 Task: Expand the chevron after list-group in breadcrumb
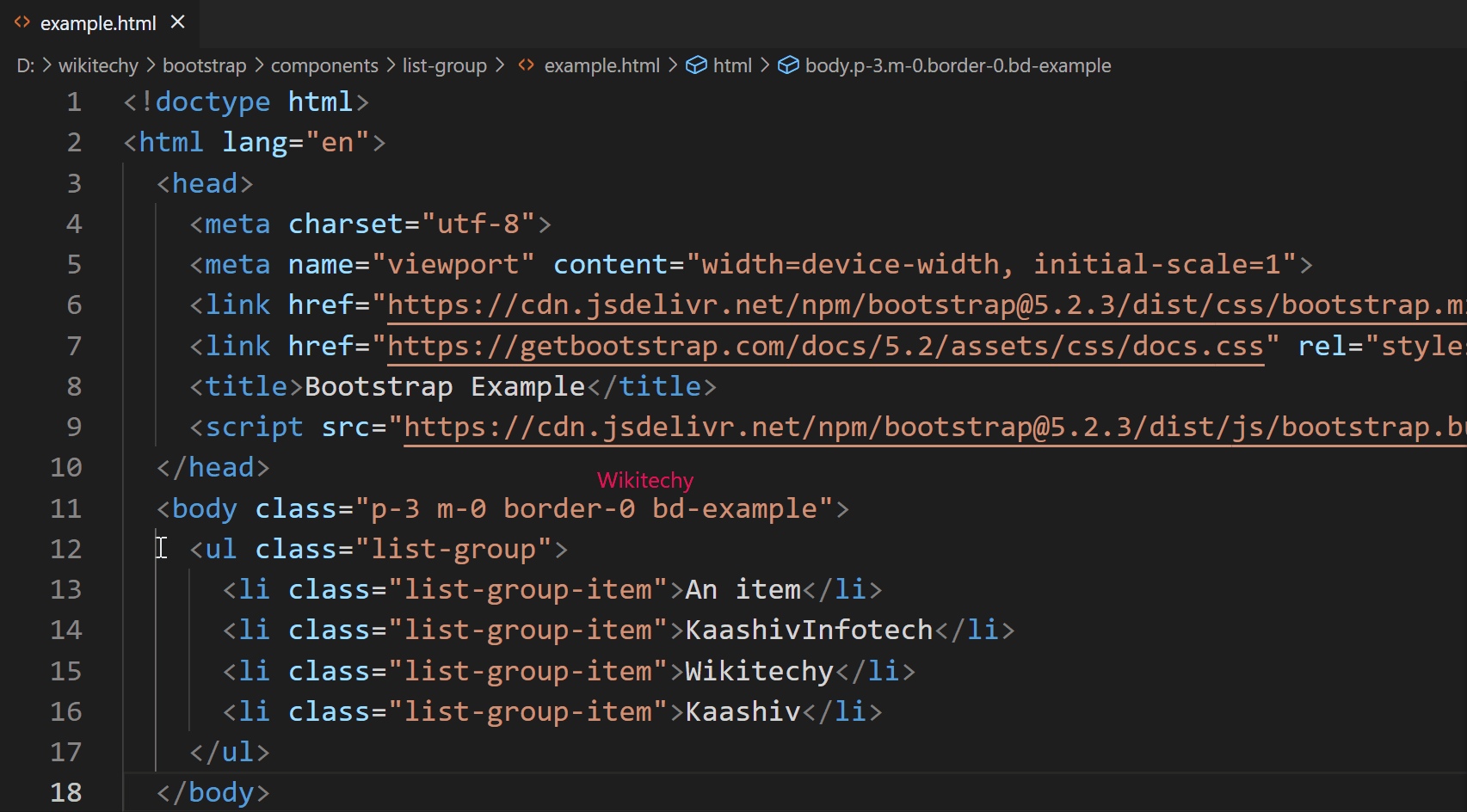pos(499,65)
